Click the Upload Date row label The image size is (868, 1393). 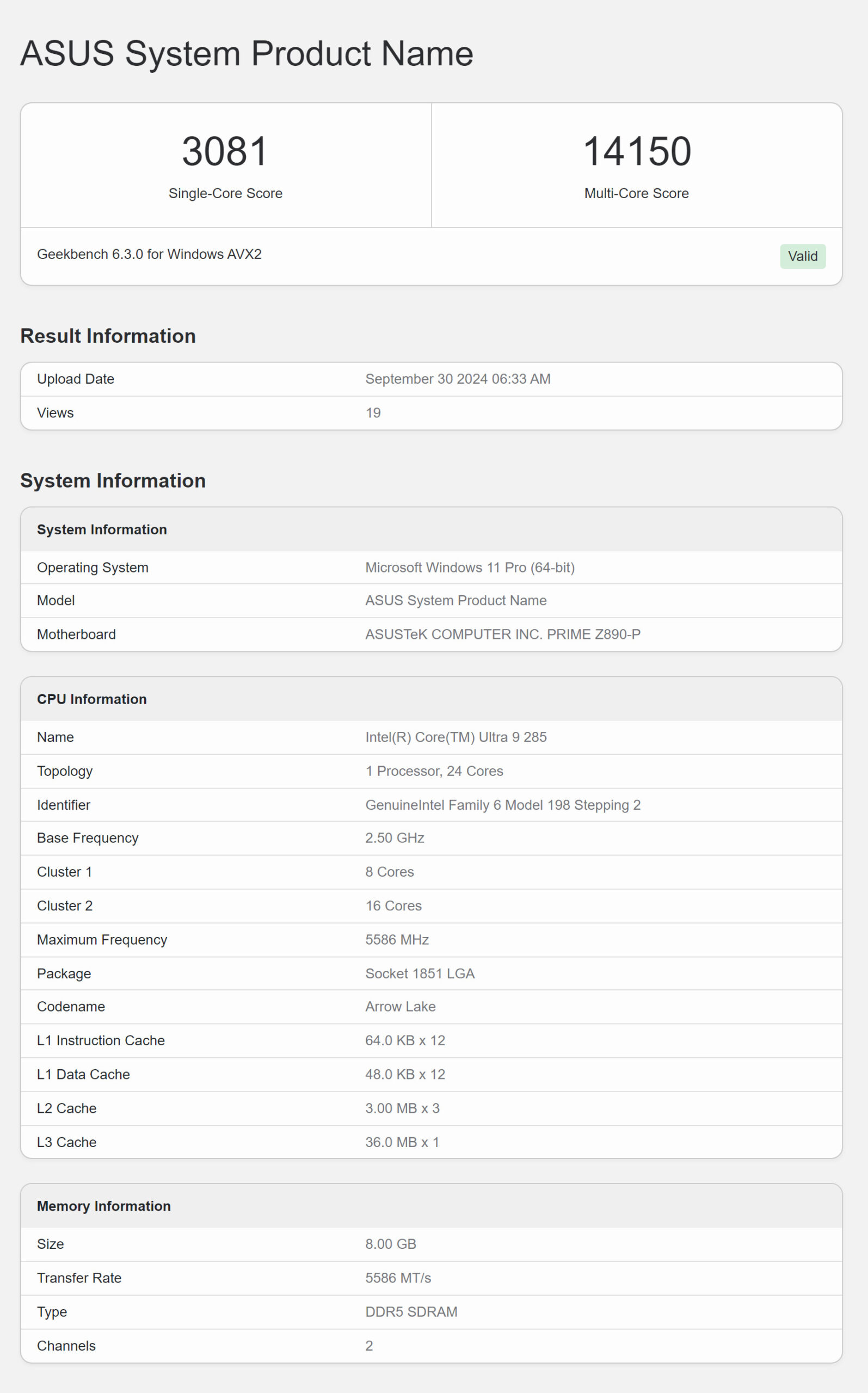[76, 379]
